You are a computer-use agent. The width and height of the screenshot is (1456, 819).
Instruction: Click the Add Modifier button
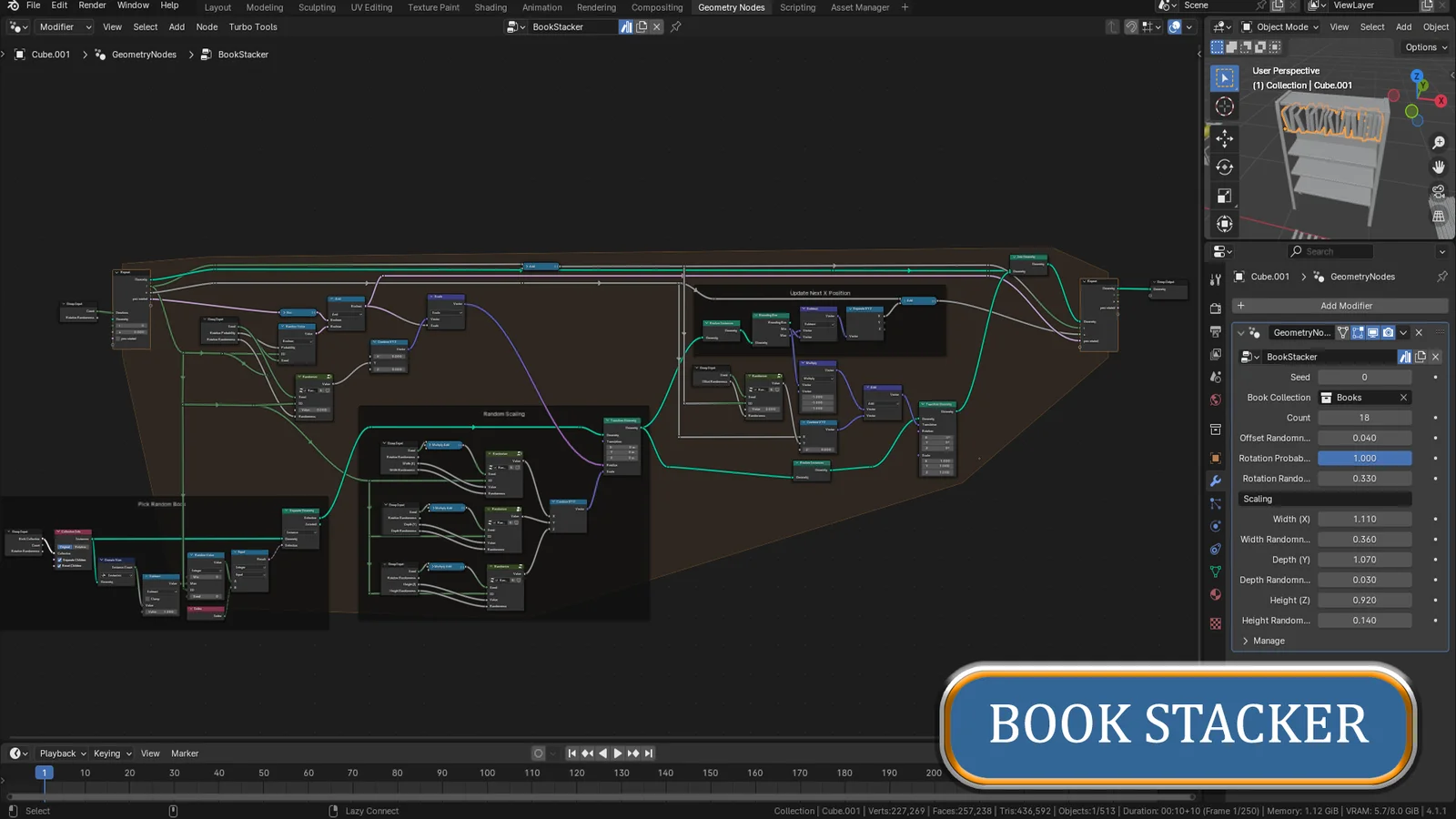1345,305
